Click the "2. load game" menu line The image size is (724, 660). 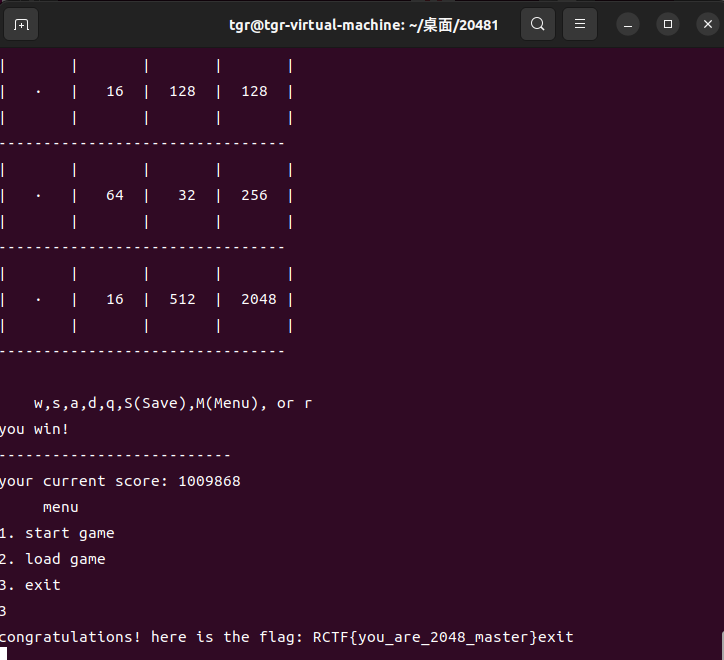pos(53,559)
